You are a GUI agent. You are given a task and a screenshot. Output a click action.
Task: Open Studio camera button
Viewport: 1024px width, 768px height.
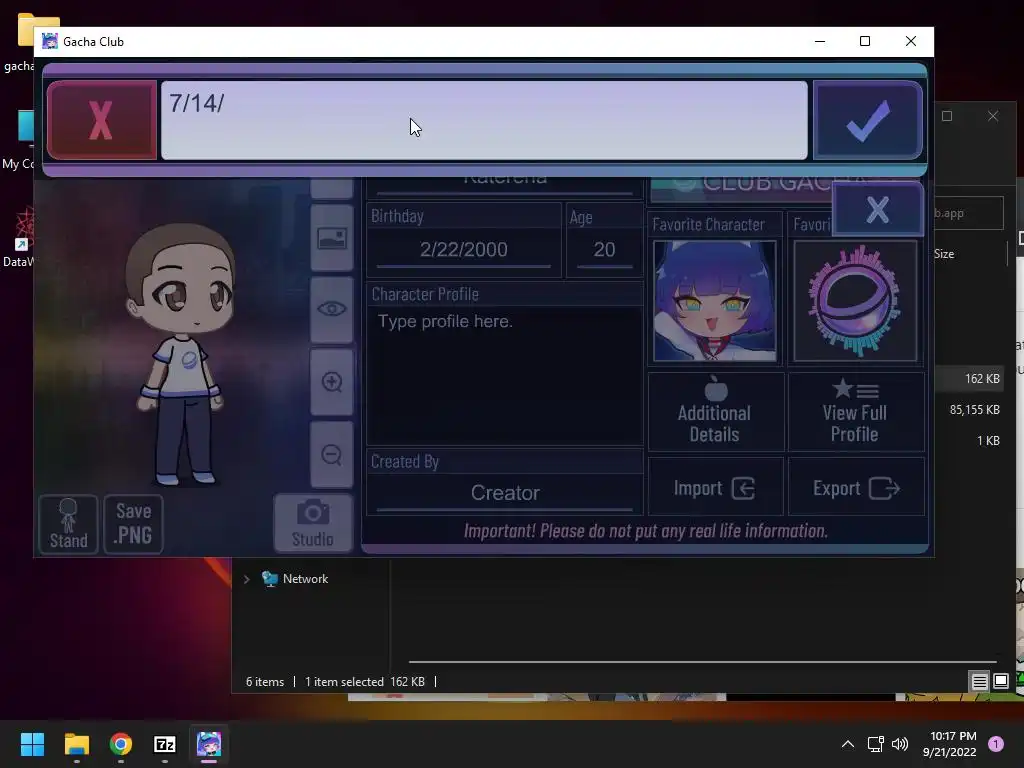(313, 523)
